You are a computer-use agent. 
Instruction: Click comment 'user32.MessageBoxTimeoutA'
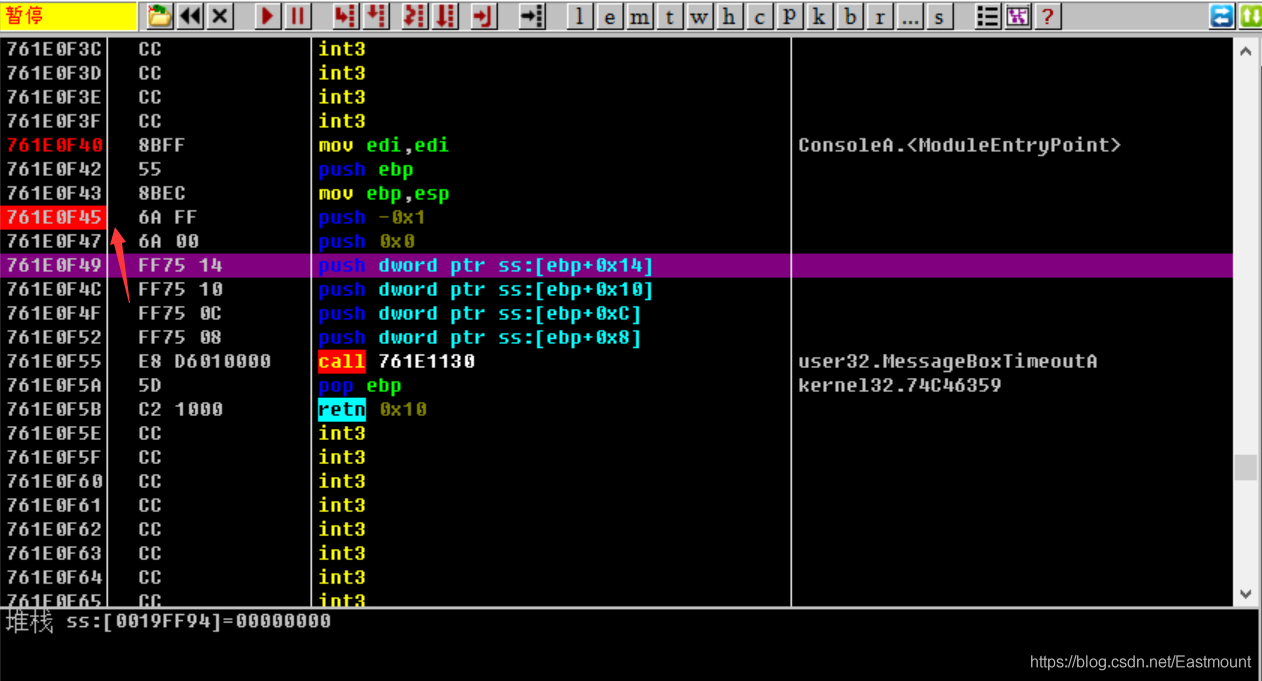[948, 361]
